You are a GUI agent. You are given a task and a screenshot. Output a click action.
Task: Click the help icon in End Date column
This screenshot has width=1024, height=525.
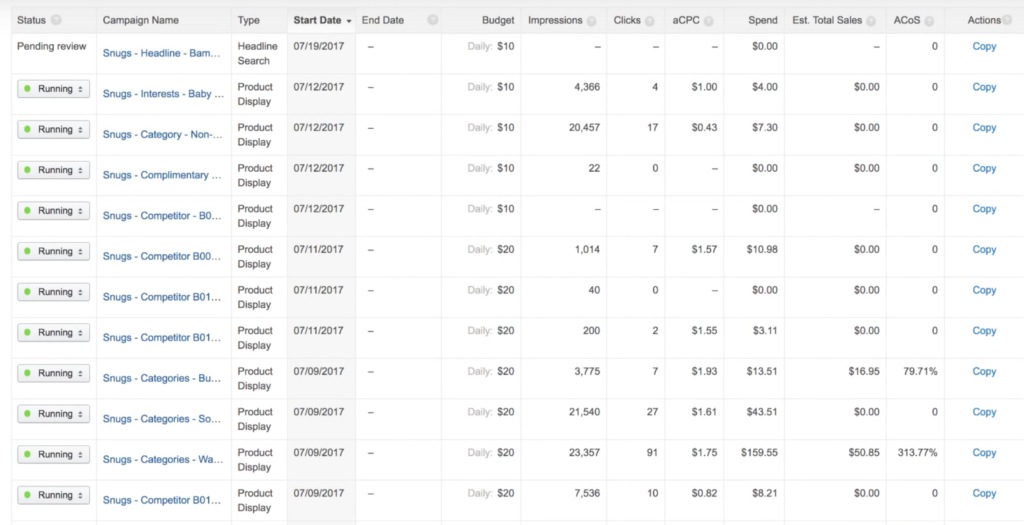[432, 20]
